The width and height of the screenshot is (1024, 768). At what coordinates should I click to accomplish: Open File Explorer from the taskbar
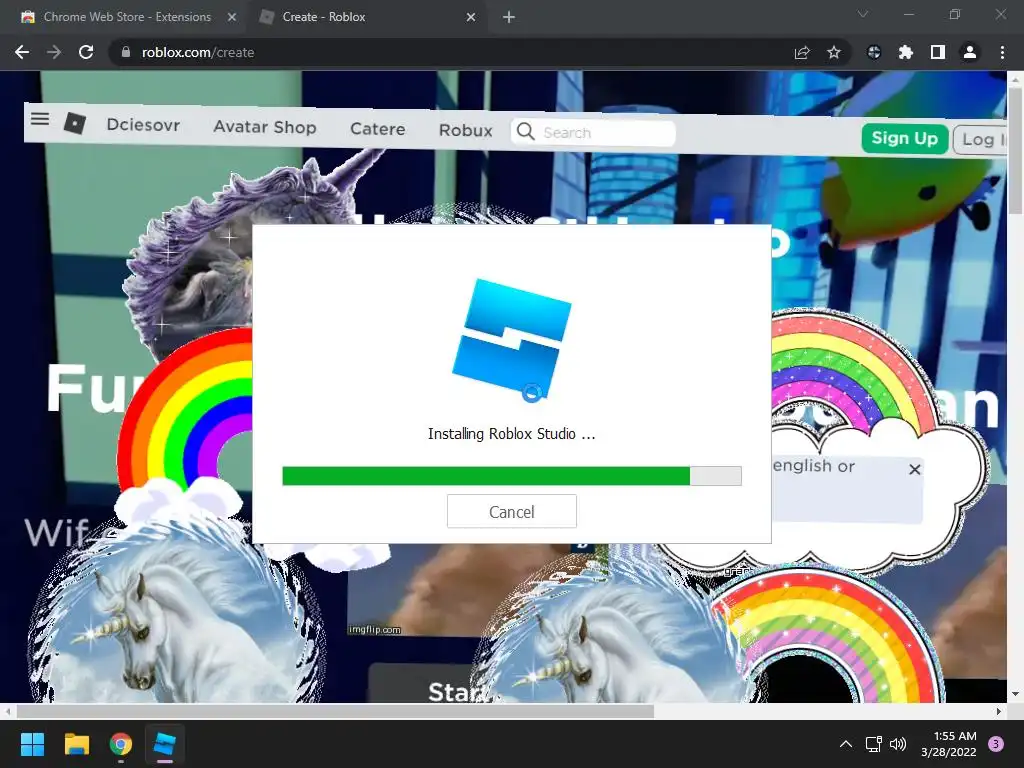(x=76, y=744)
